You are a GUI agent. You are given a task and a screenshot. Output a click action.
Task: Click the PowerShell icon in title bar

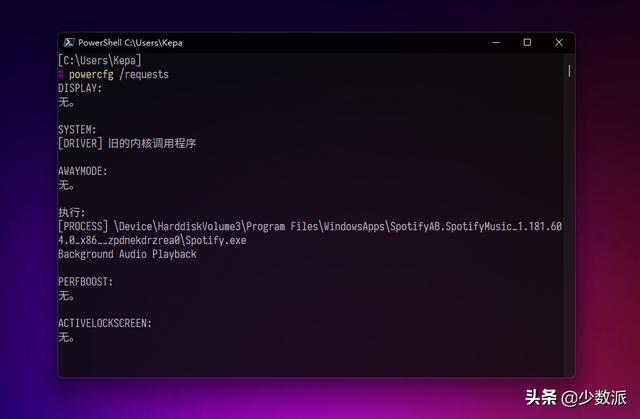(x=69, y=42)
